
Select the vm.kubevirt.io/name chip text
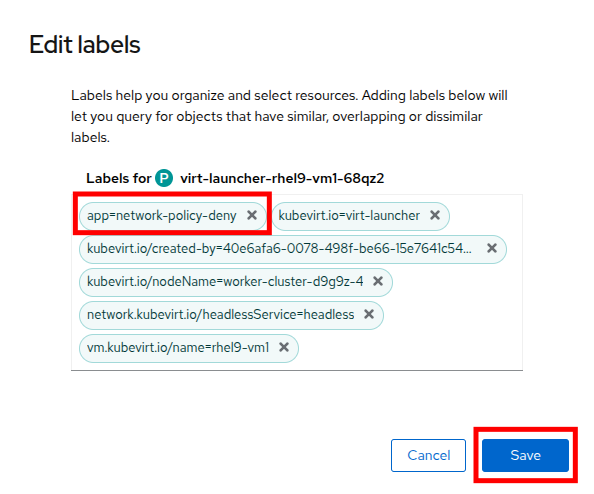(x=178, y=347)
